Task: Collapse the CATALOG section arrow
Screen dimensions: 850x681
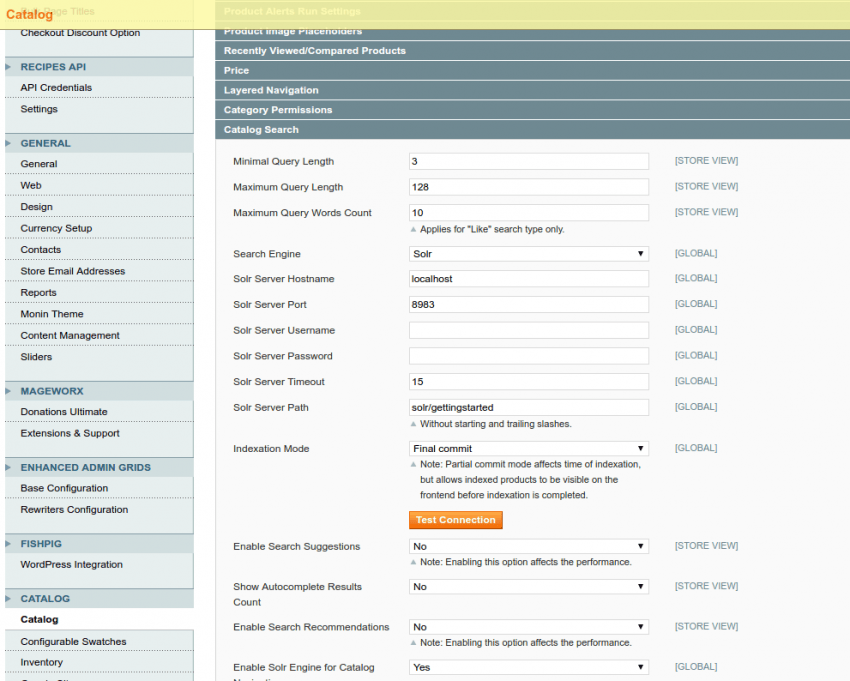Action: [8, 599]
